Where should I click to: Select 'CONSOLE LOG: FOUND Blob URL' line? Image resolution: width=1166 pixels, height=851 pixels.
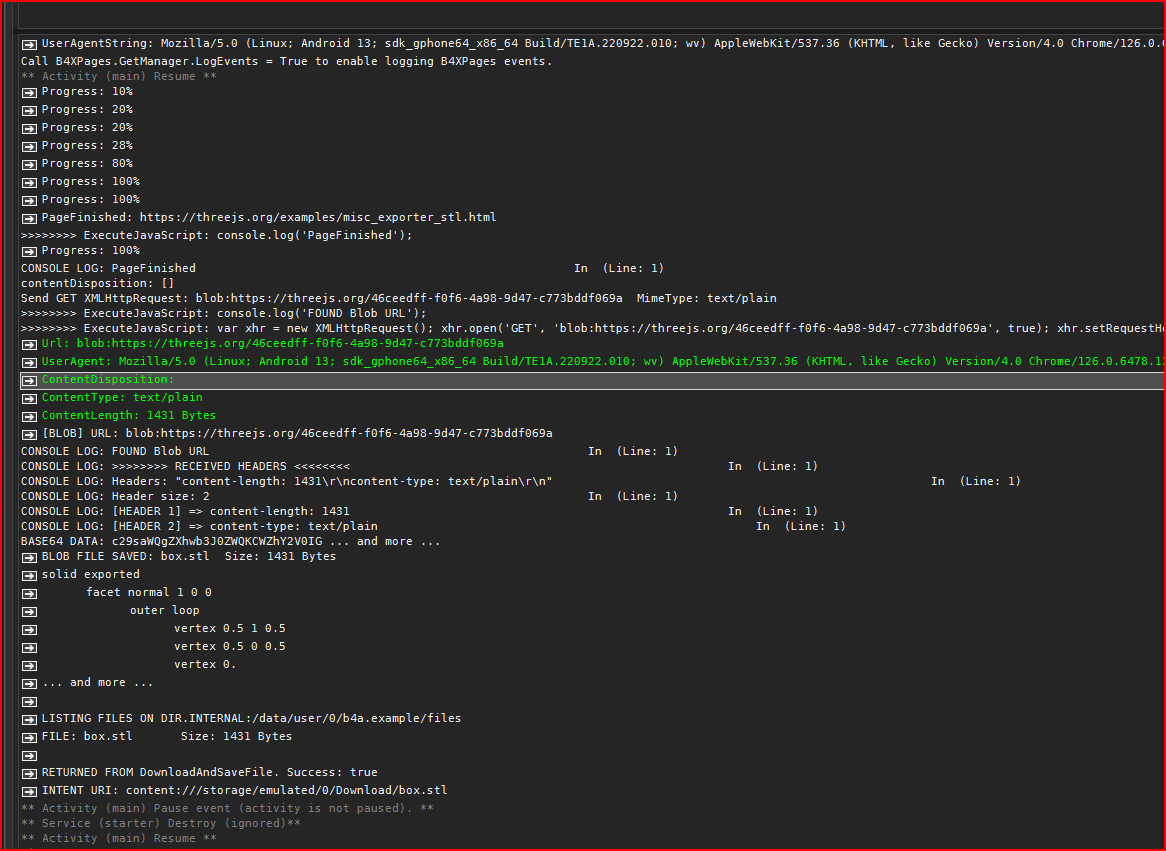pos(350,451)
